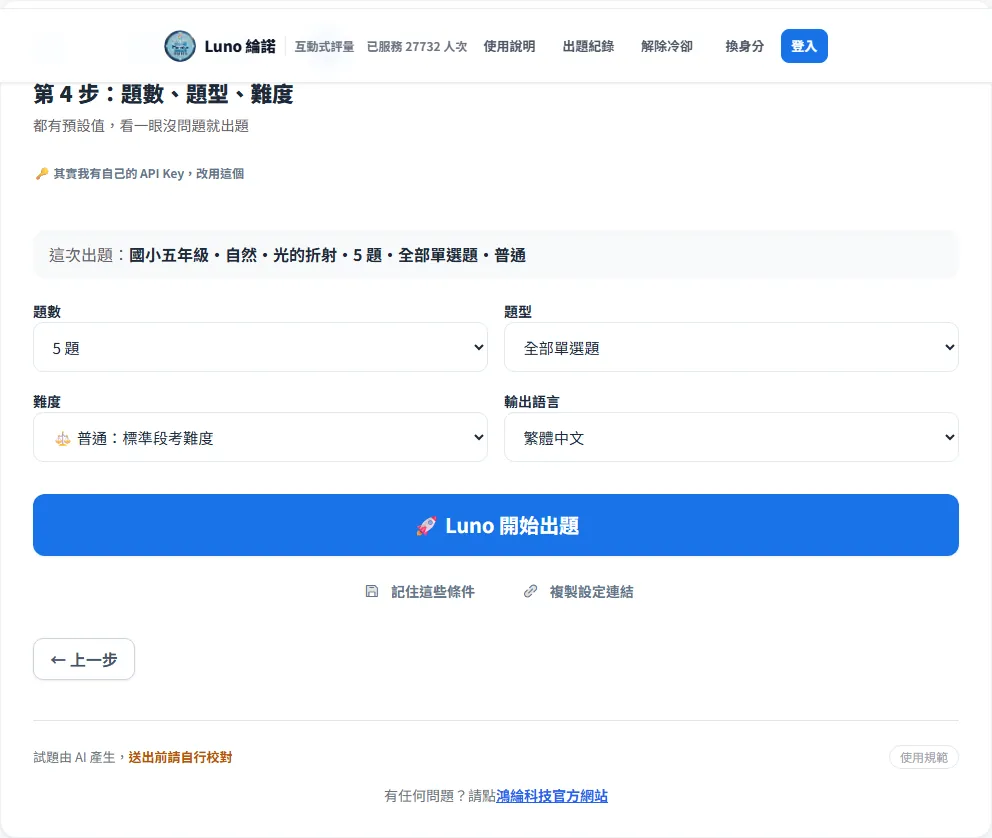The width and height of the screenshot is (992, 838).
Task: Click the key icon beside API Key text
Action: coord(42,173)
